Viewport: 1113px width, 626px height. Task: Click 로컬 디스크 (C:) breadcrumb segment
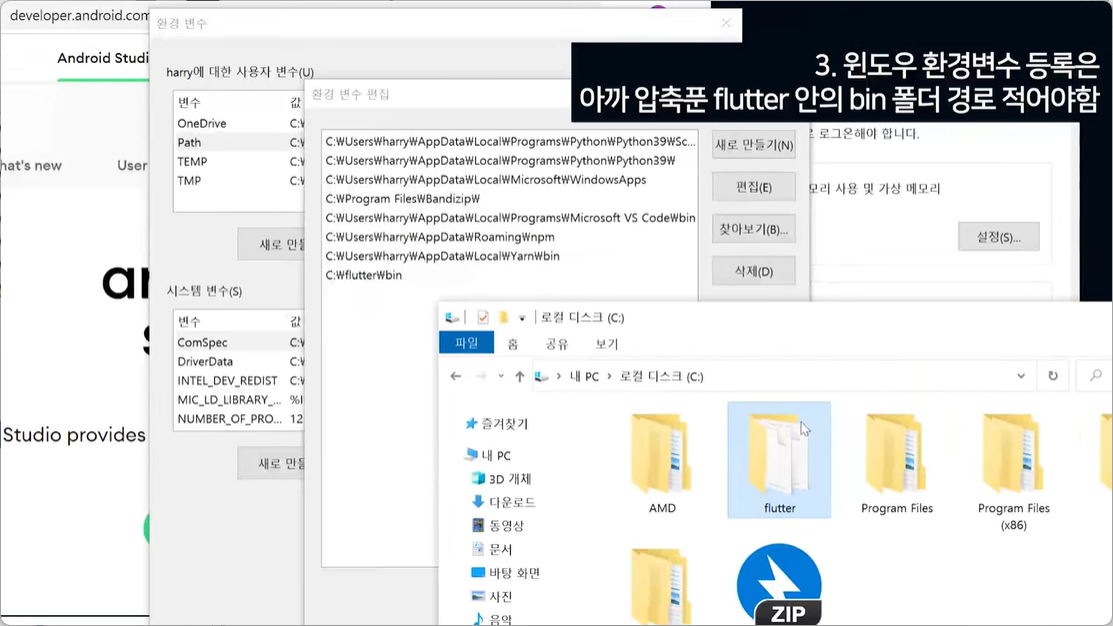(661, 376)
